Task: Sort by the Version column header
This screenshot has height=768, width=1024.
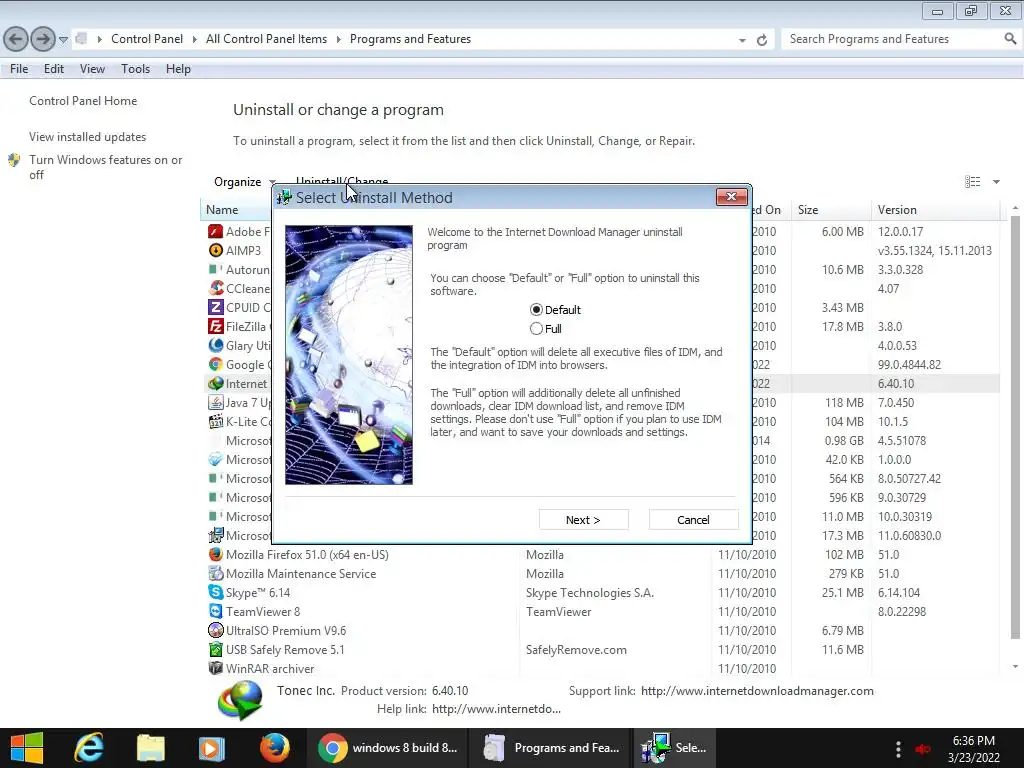Action: 935,210
